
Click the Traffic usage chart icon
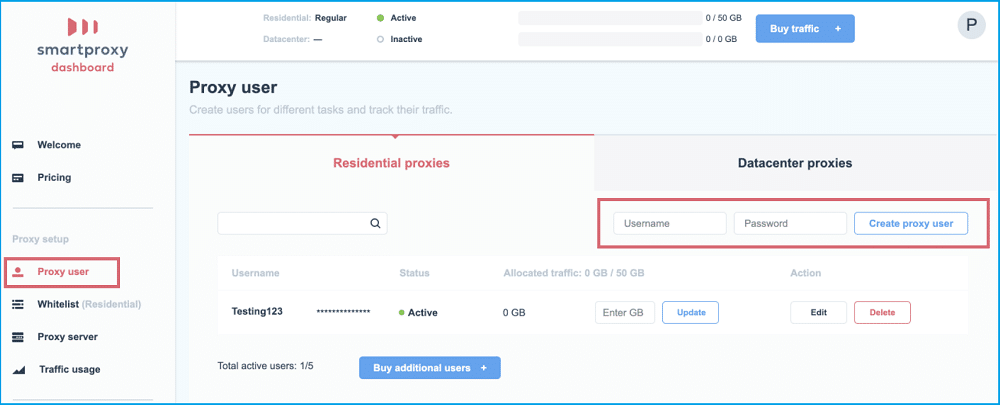coord(18,369)
